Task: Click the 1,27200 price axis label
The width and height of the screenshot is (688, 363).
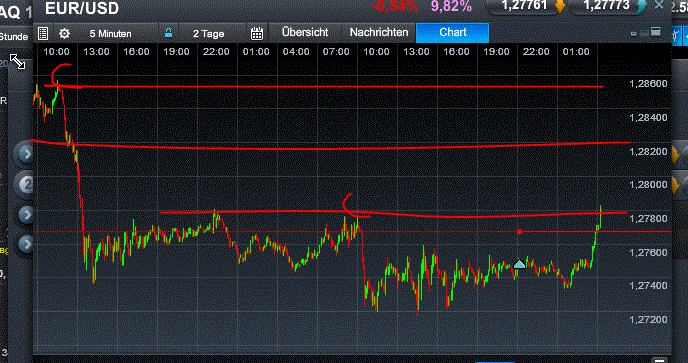Action: [x=648, y=320]
